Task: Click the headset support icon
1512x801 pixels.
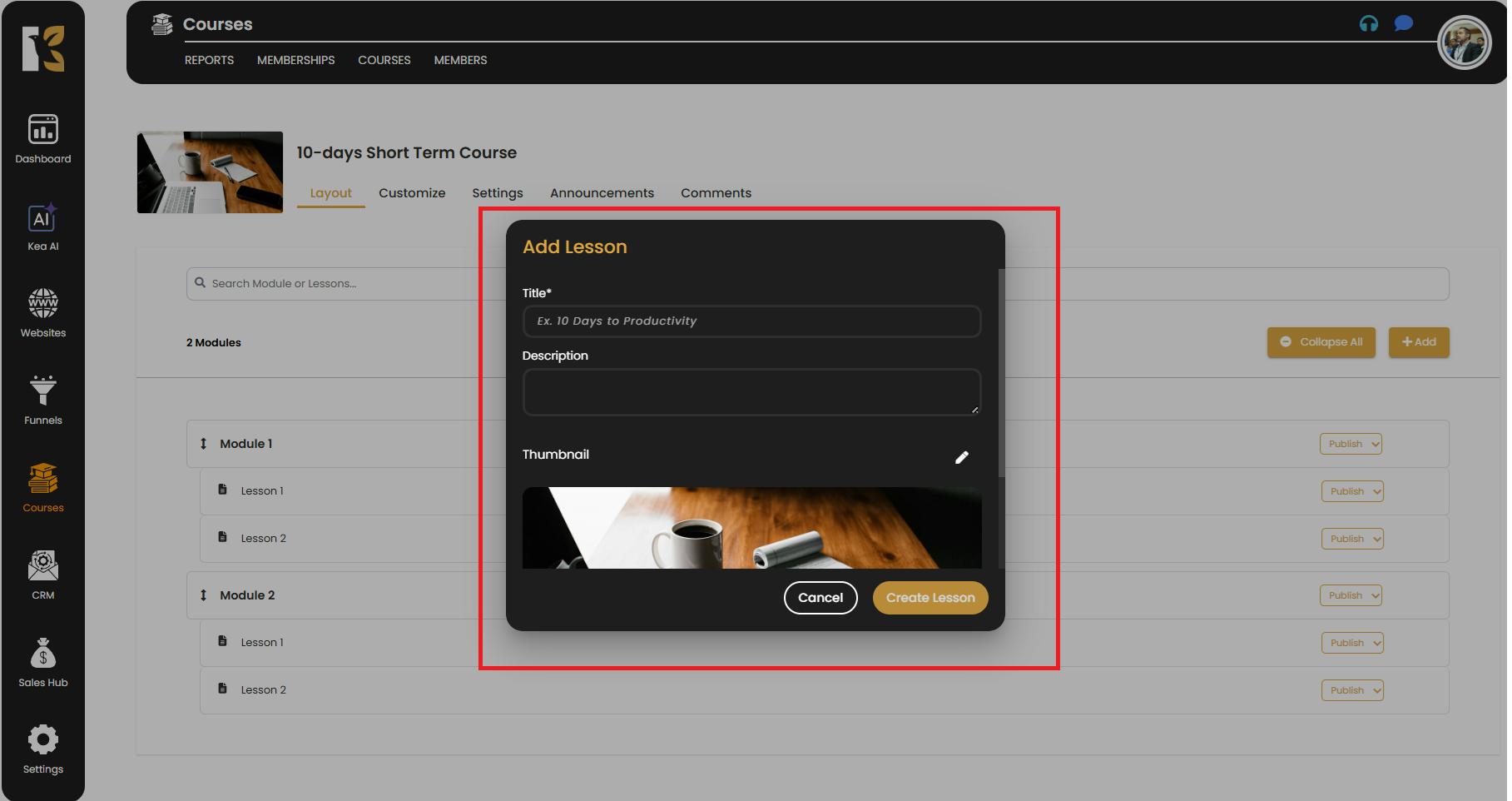Action: [x=1368, y=24]
